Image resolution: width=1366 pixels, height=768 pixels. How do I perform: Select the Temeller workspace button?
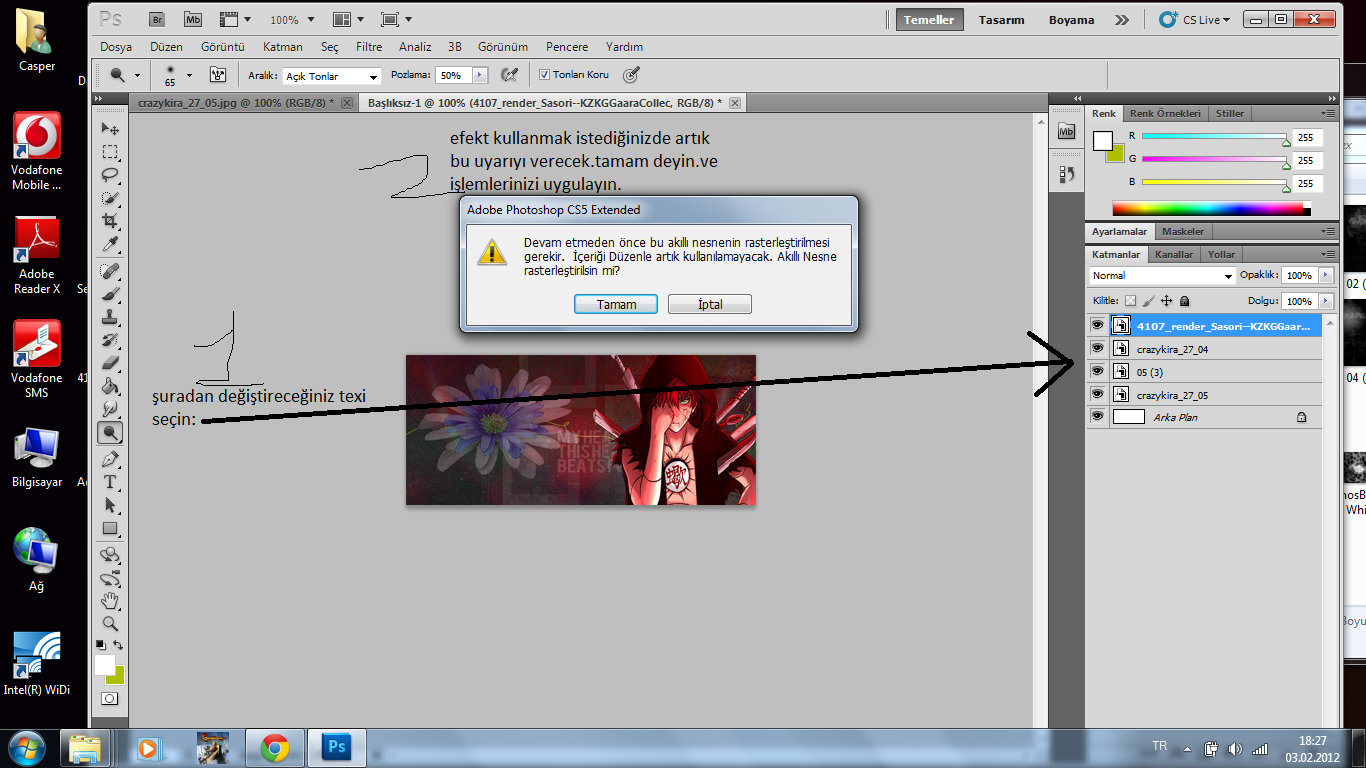click(x=929, y=19)
